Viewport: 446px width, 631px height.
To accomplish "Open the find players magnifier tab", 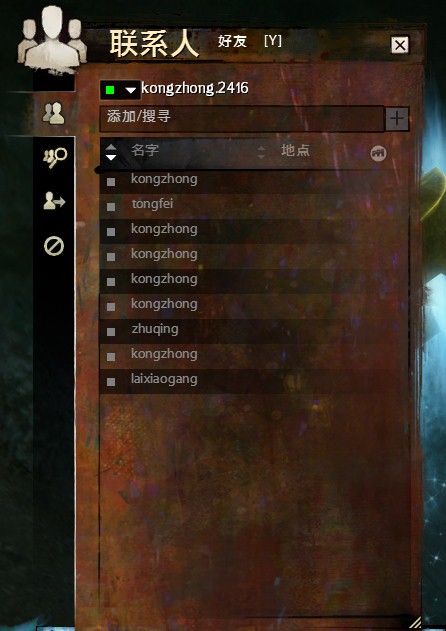I will 54,158.
